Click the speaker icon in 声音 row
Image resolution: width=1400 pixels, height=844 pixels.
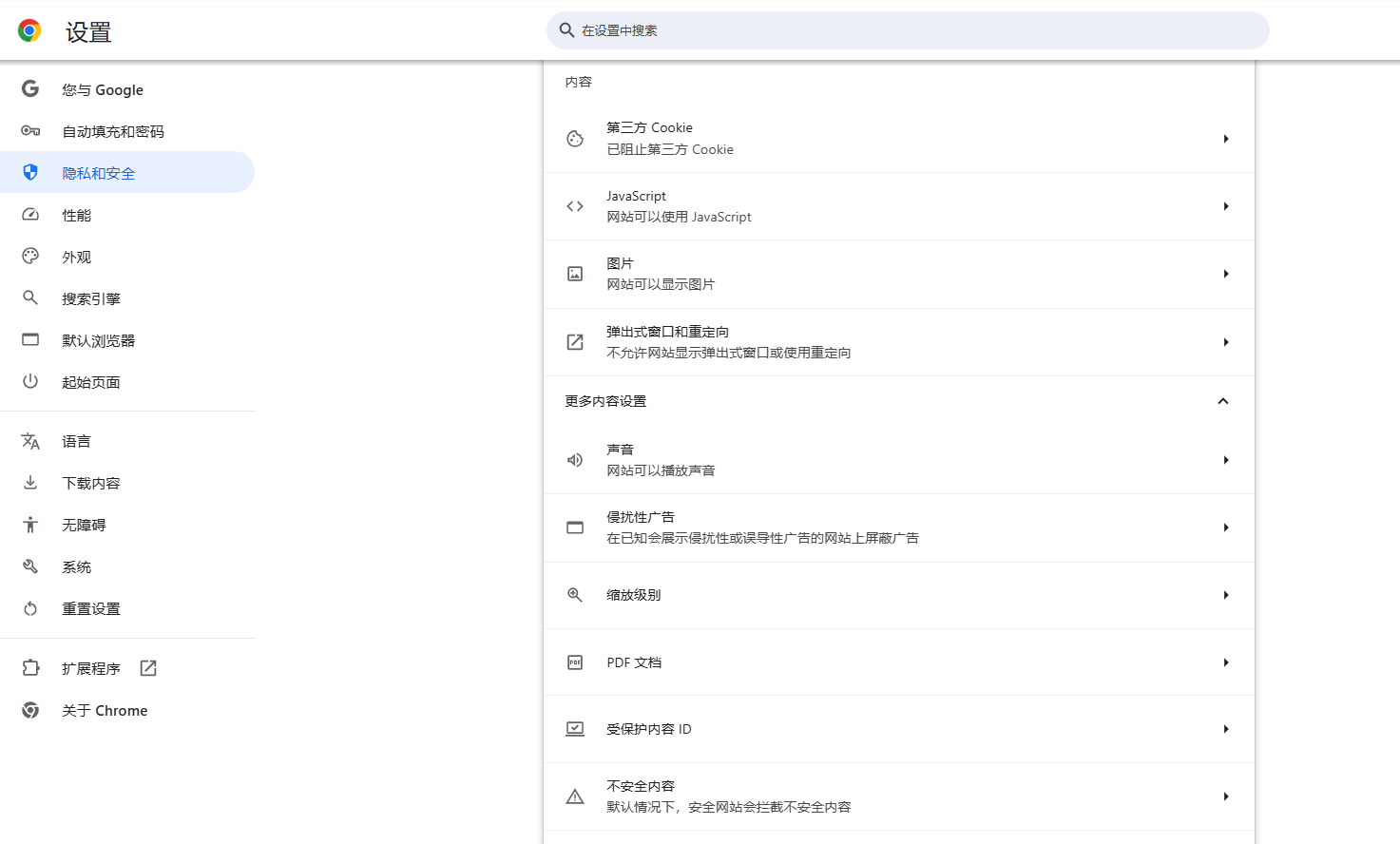(575, 460)
